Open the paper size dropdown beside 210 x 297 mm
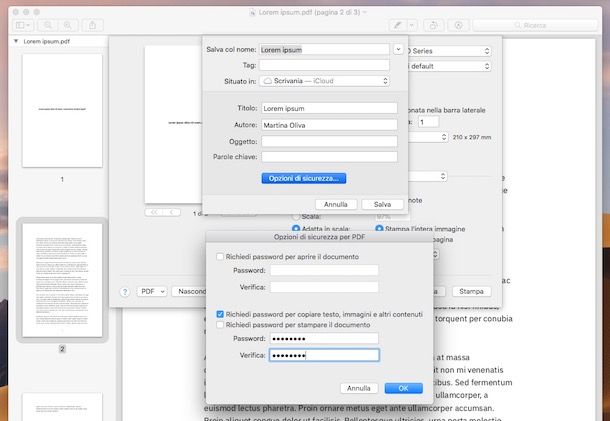The image size is (610, 421). tap(427, 137)
